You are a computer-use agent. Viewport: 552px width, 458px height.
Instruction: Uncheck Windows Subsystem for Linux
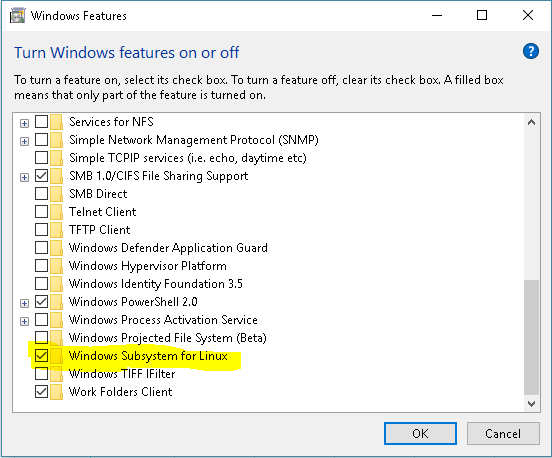tap(42, 356)
